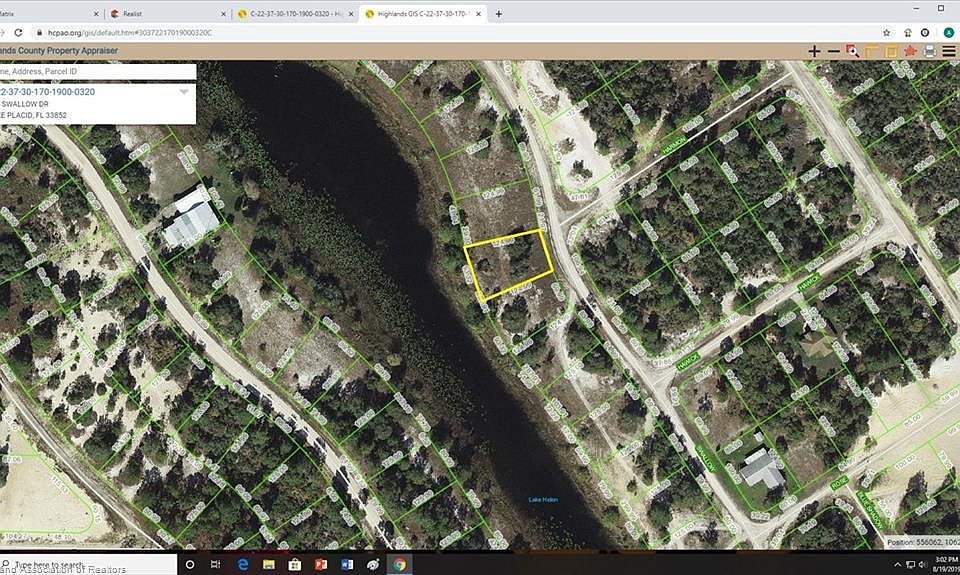Screen dimensions: 960x575
Task: Open the Chrome profile avatar
Action: (x=948, y=32)
